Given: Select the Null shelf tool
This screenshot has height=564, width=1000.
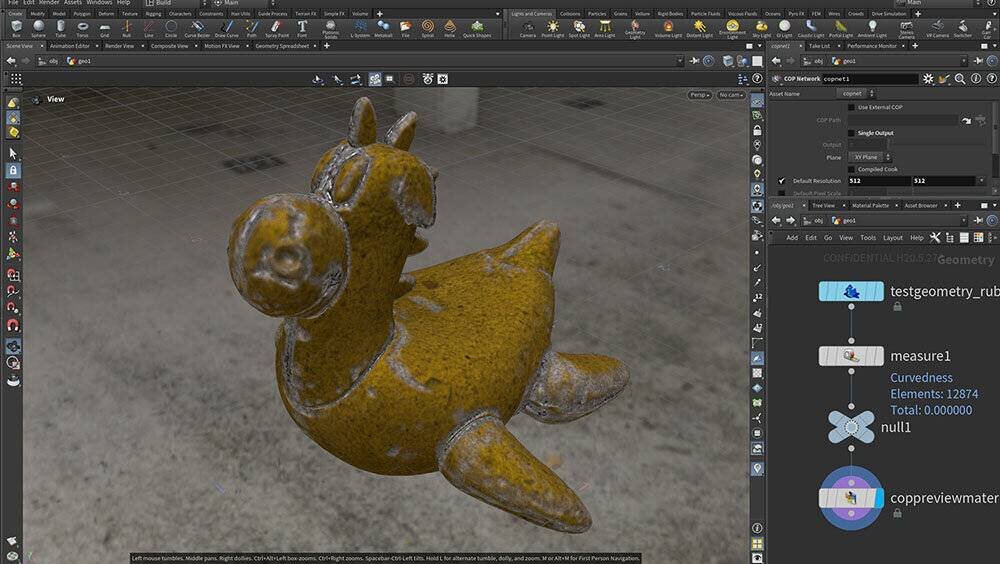Looking at the screenshot, I should click(126, 28).
